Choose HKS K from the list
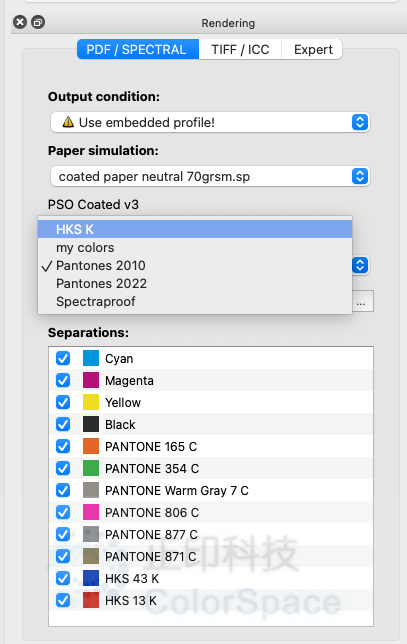Viewport: 407px width, 644px height. pos(195,229)
